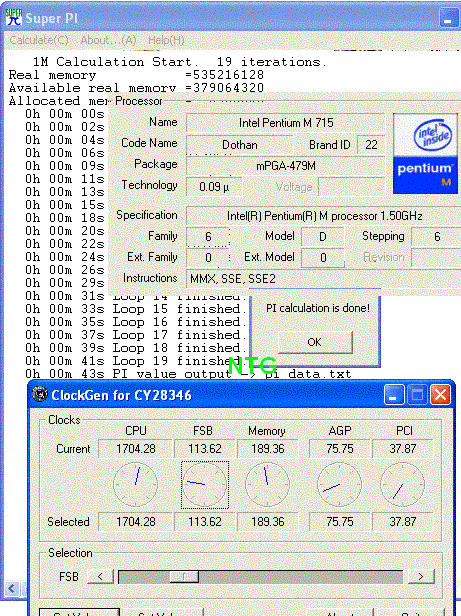Click the selected FSB value field

(x=205, y=522)
